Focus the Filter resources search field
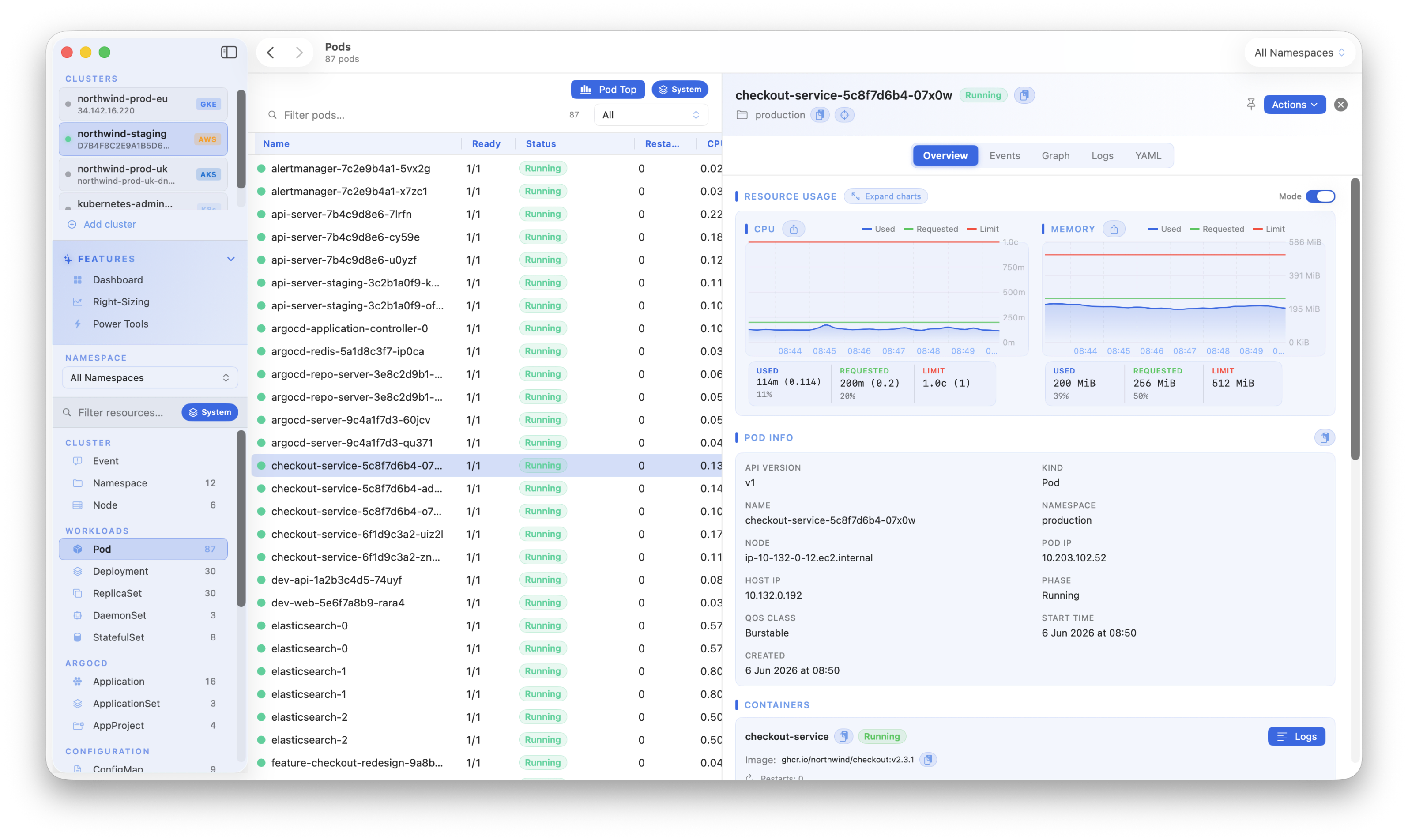The height and width of the screenshot is (840, 1408). (x=121, y=413)
